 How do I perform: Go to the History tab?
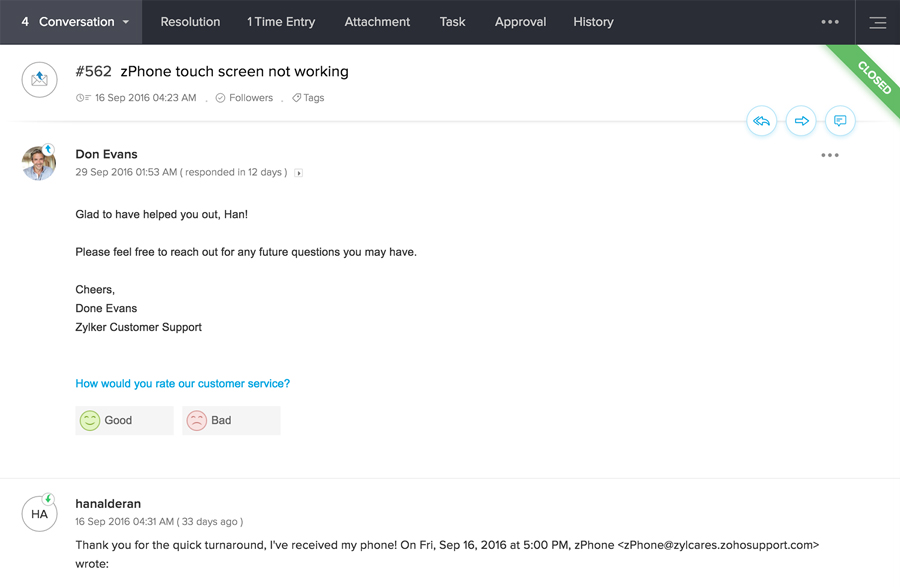(593, 22)
